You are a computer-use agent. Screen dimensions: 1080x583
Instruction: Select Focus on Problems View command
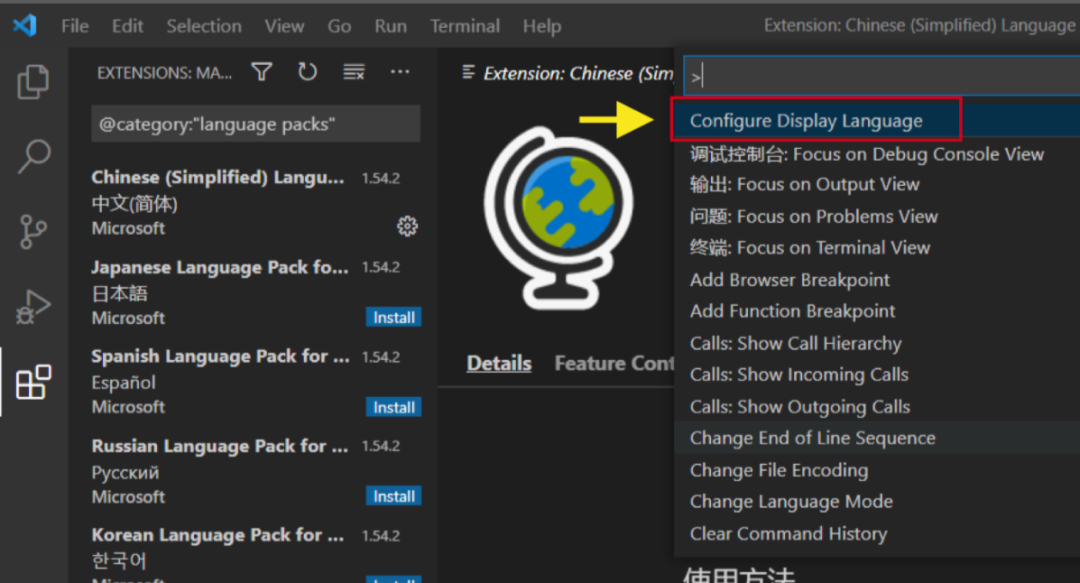tap(877, 216)
